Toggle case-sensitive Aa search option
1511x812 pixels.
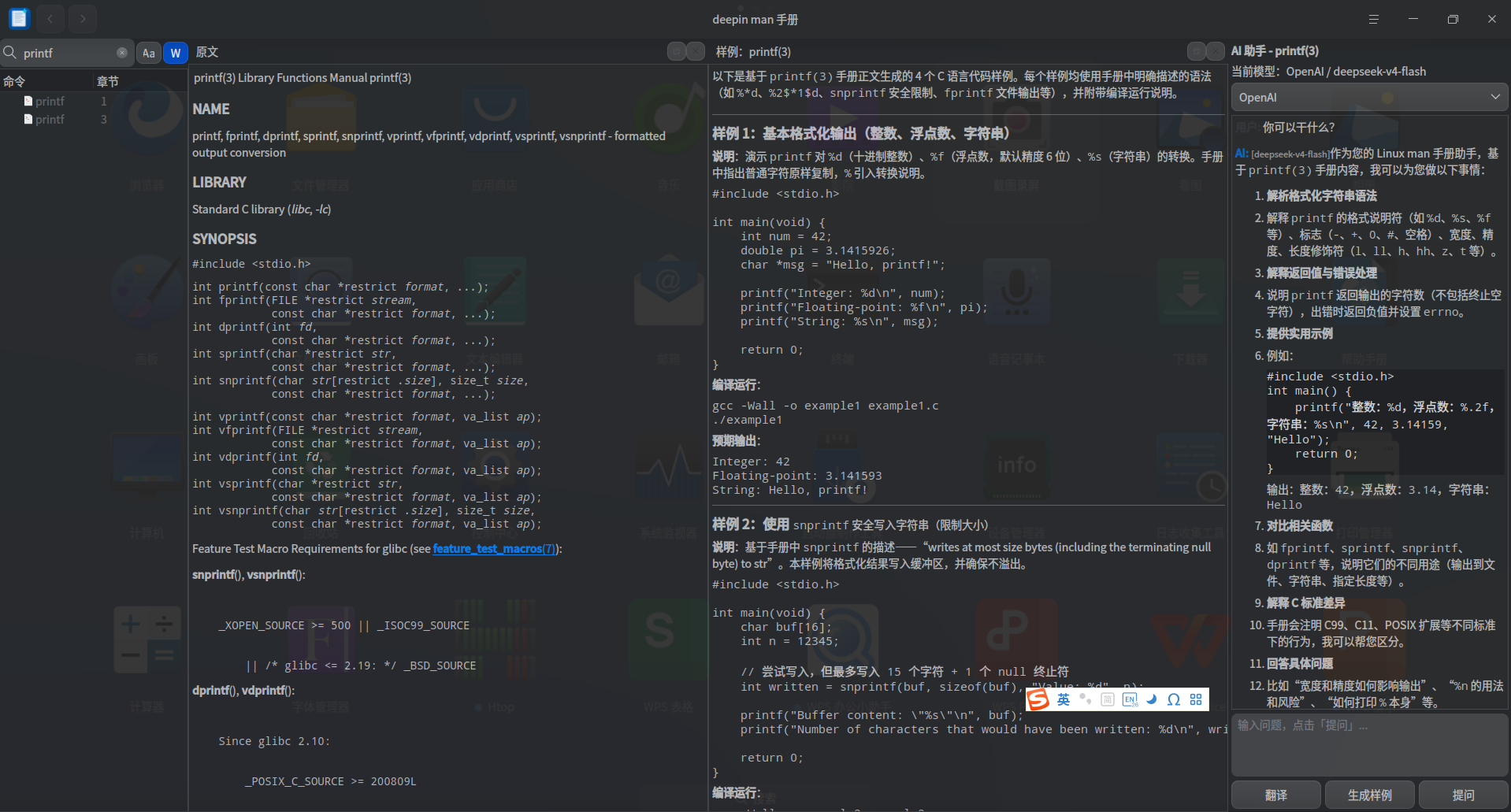[x=149, y=53]
